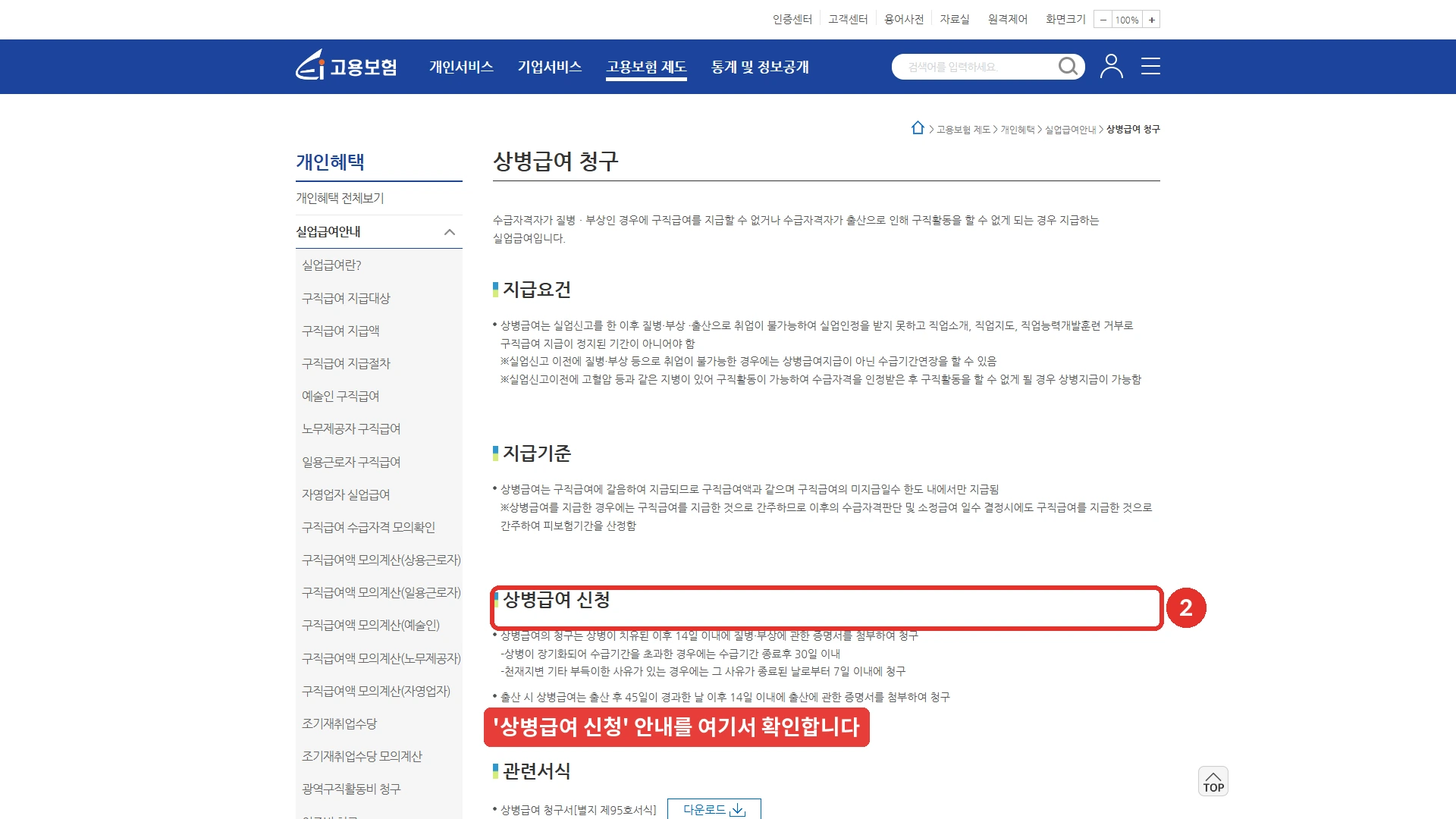Select 실업급여란? sidebar item
Image resolution: width=1456 pixels, height=819 pixels.
(331, 265)
